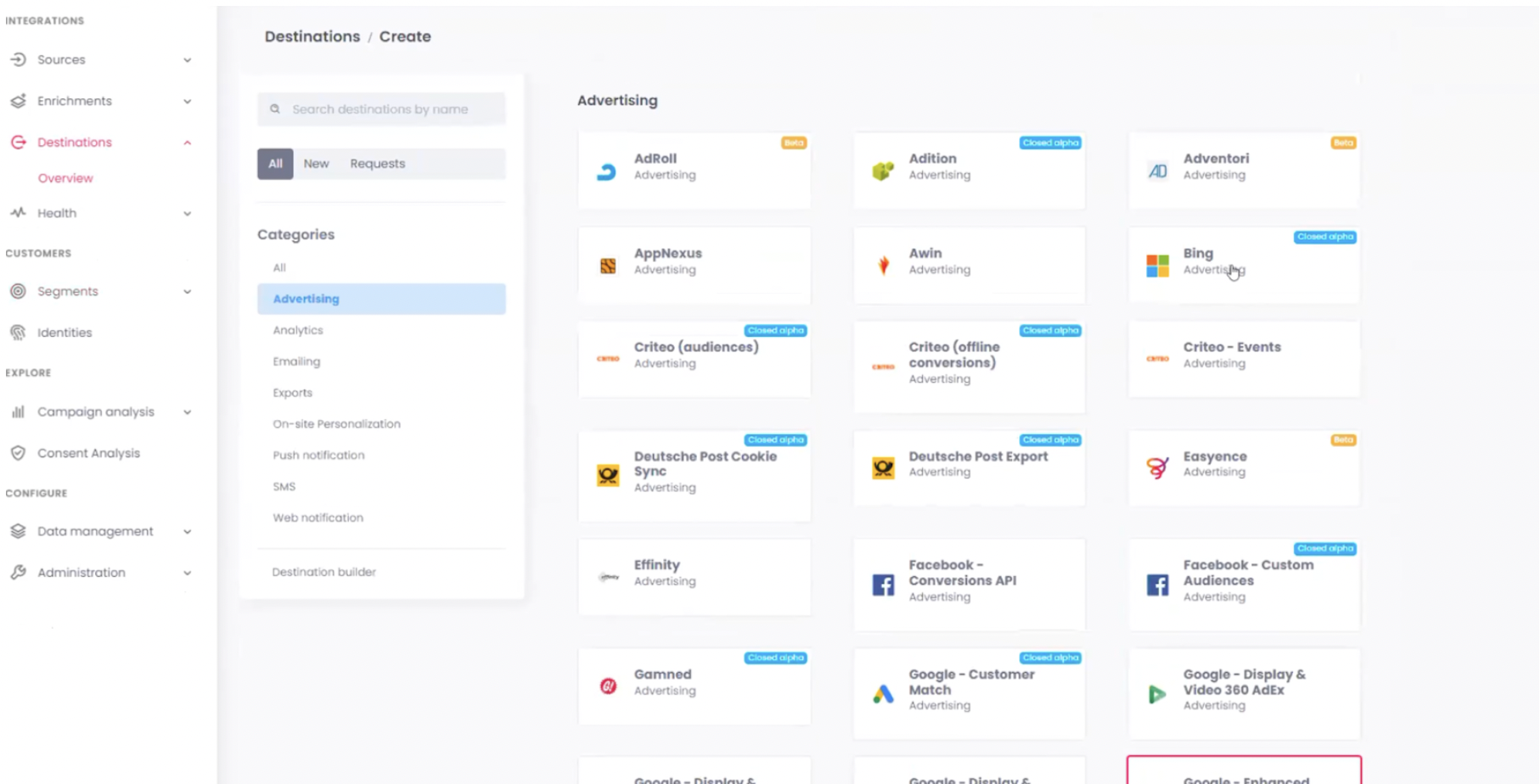The height and width of the screenshot is (784, 1540).
Task: Click the Facebook Custom Audiences logo
Action: (x=1158, y=585)
